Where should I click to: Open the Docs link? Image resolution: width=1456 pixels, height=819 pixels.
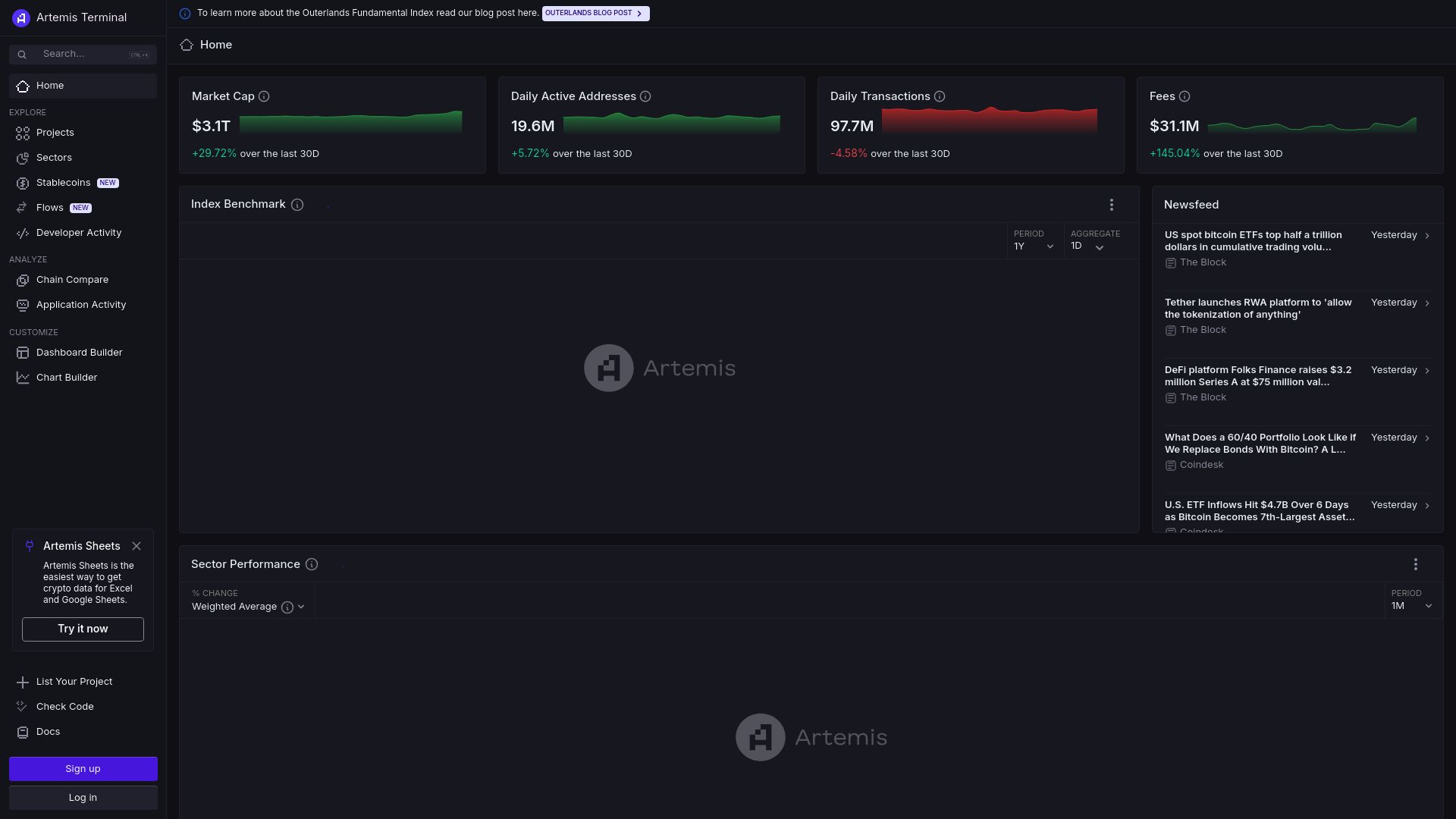tap(83, 732)
